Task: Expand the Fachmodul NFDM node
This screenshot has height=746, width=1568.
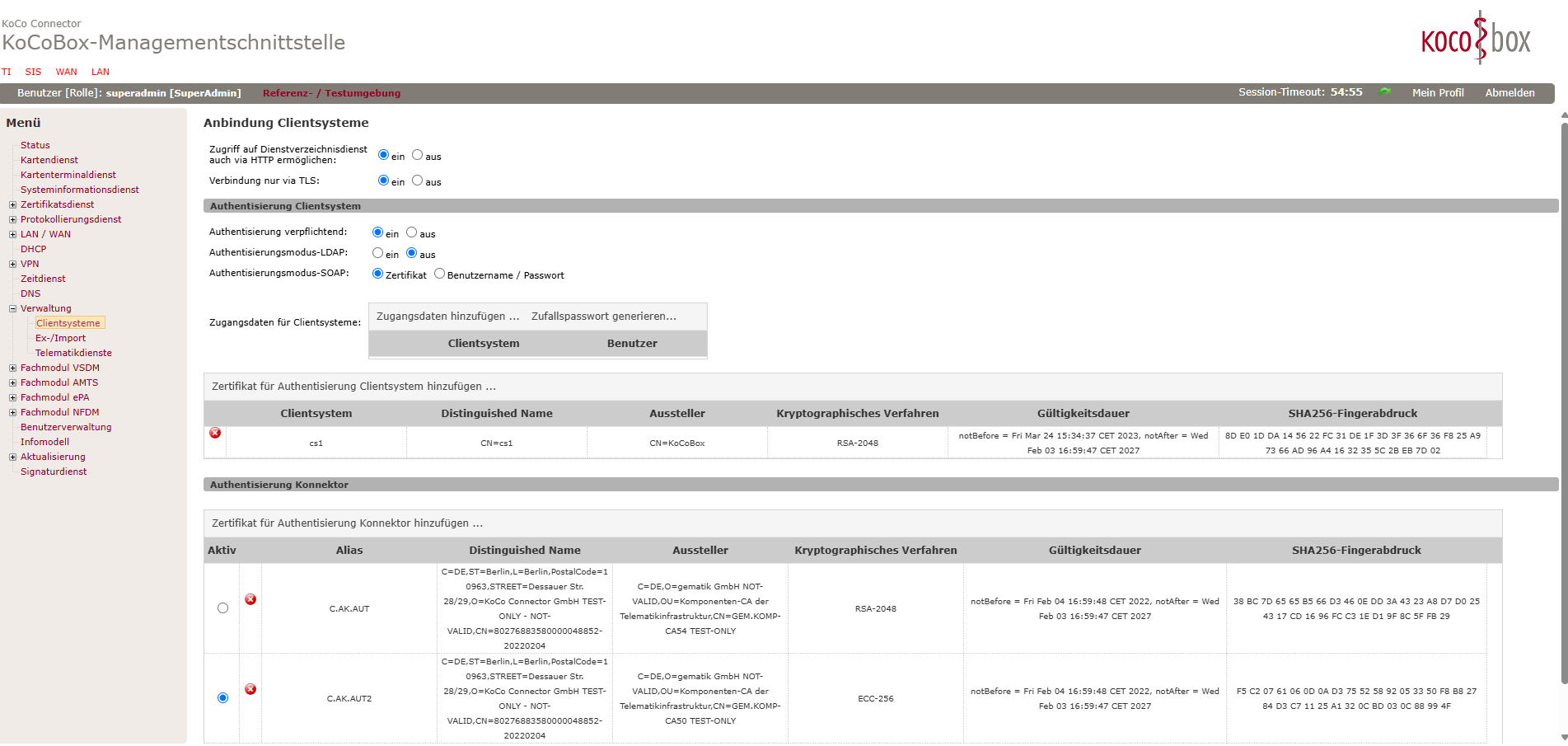Action: (12, 412)
